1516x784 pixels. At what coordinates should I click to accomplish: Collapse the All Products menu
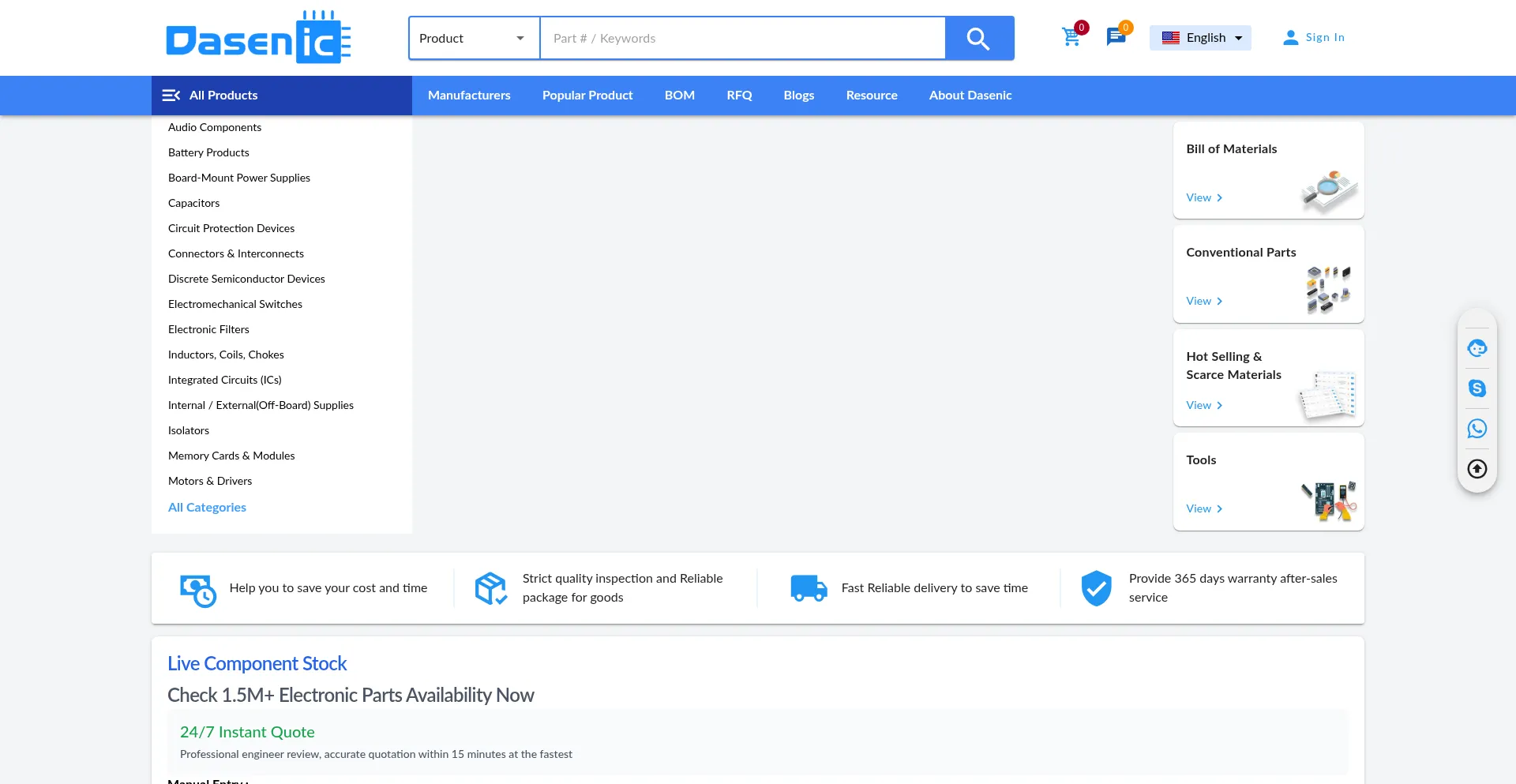click(x=171, y=96)
